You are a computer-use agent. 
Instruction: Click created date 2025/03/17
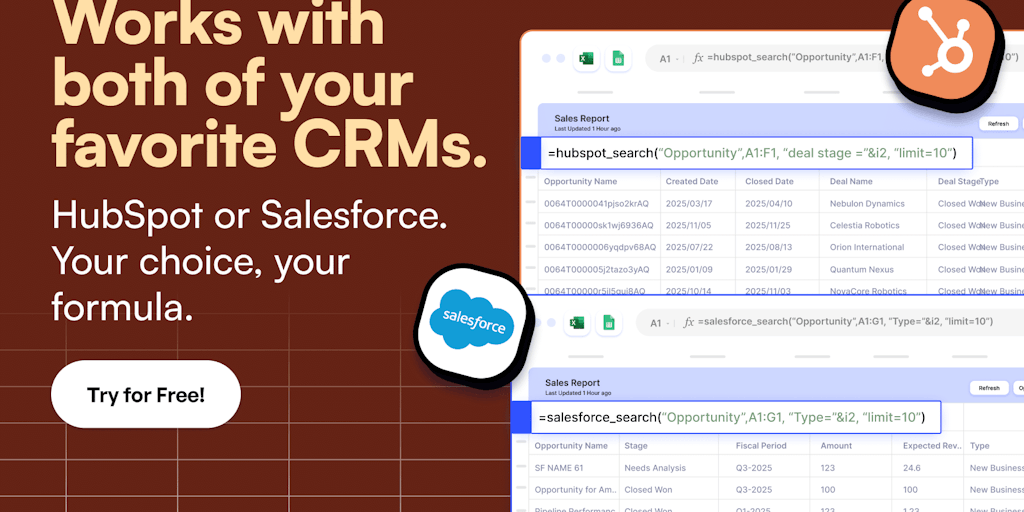(689, 204)
